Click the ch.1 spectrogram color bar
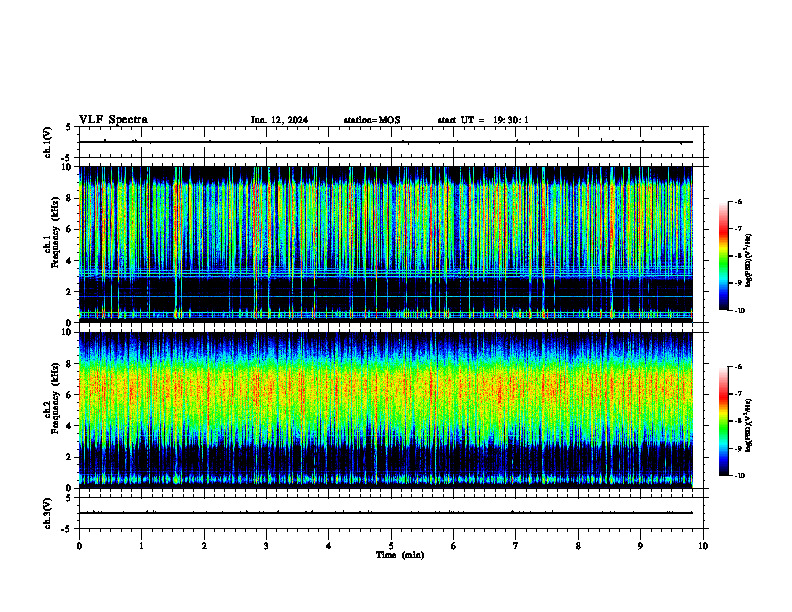Image resolution: width=792 pixels, height=612 pixels. (724, 256)
